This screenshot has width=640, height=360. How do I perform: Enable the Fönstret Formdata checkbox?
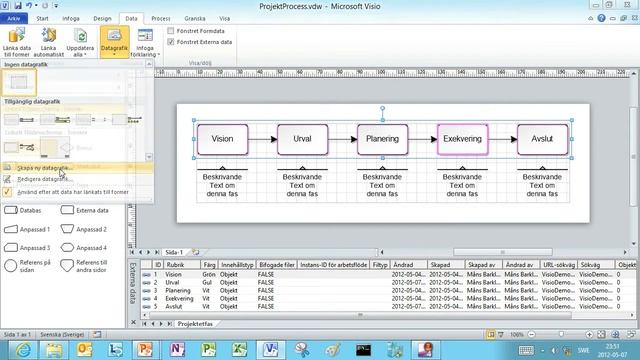click(x=171, y=31)
